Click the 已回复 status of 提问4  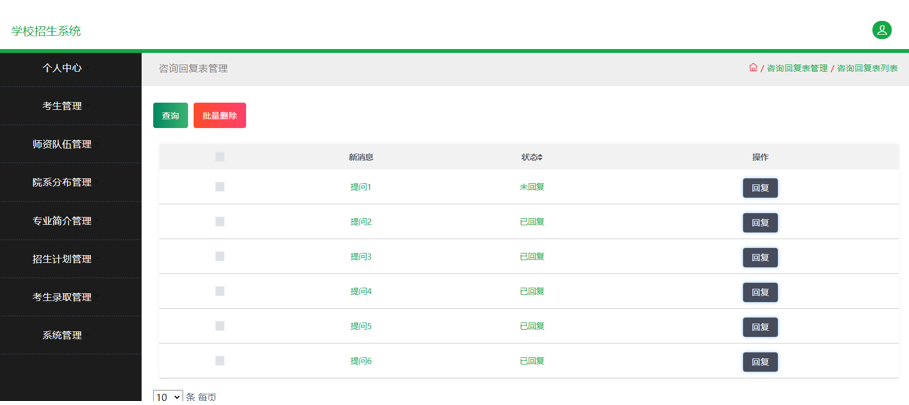tap(532, 291)
